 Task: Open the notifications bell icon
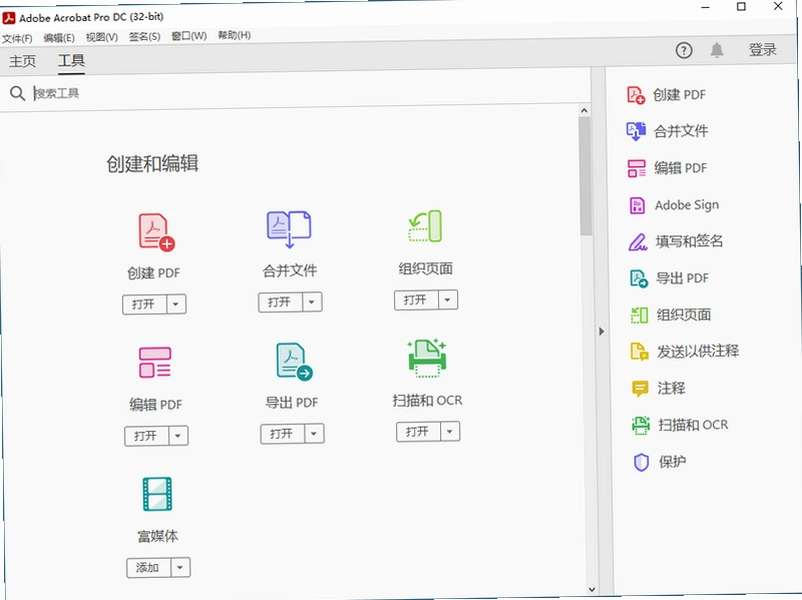(x=717, y=50)
